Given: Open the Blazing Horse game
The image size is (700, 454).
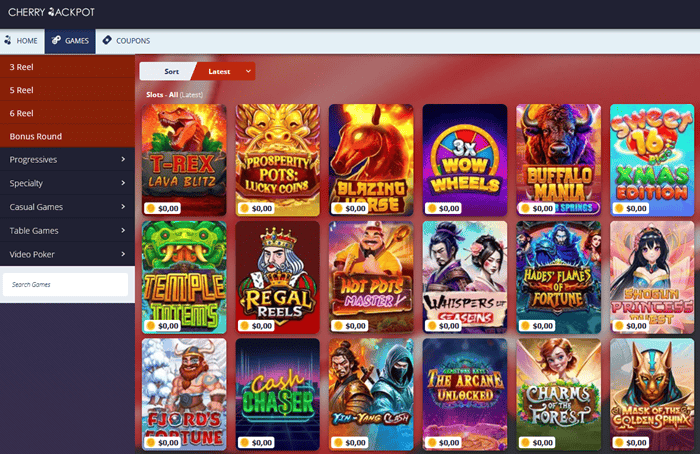Looking at the screenshot, I should pos(371,160).
